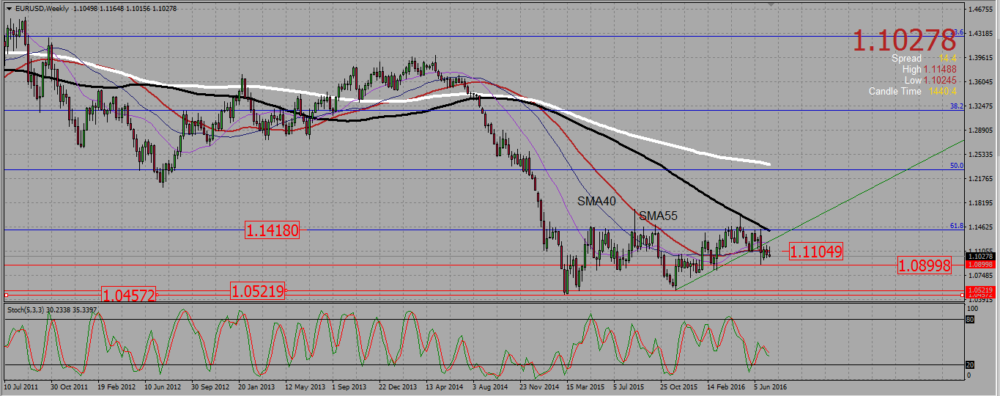The width and height of the screenshot is (1000, 396).
Task: Click the white handle on the 1.04572 line
Action: [x=6, y=295]
